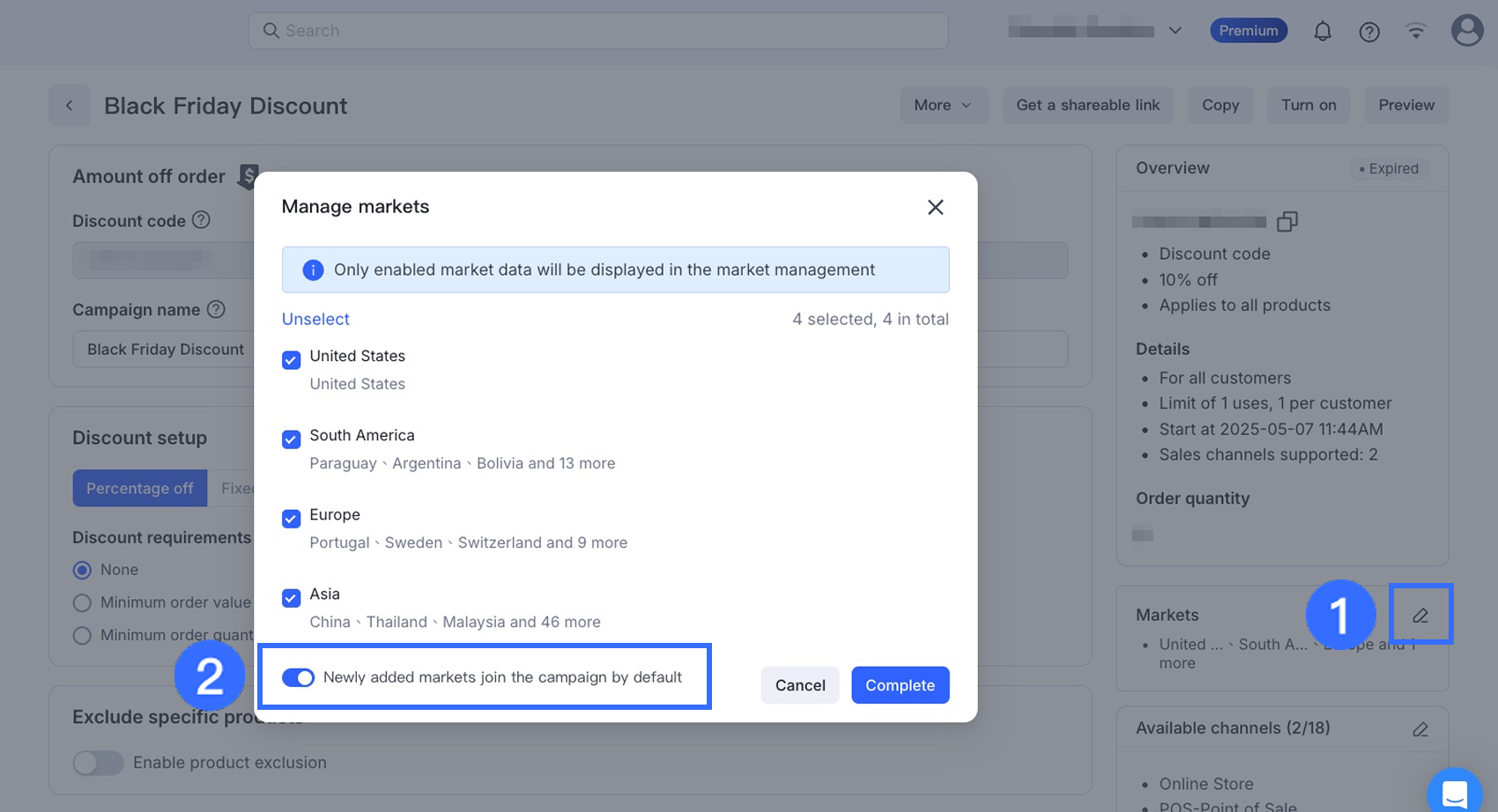Click the copy icon in Overview panel

pos(1287,221)
